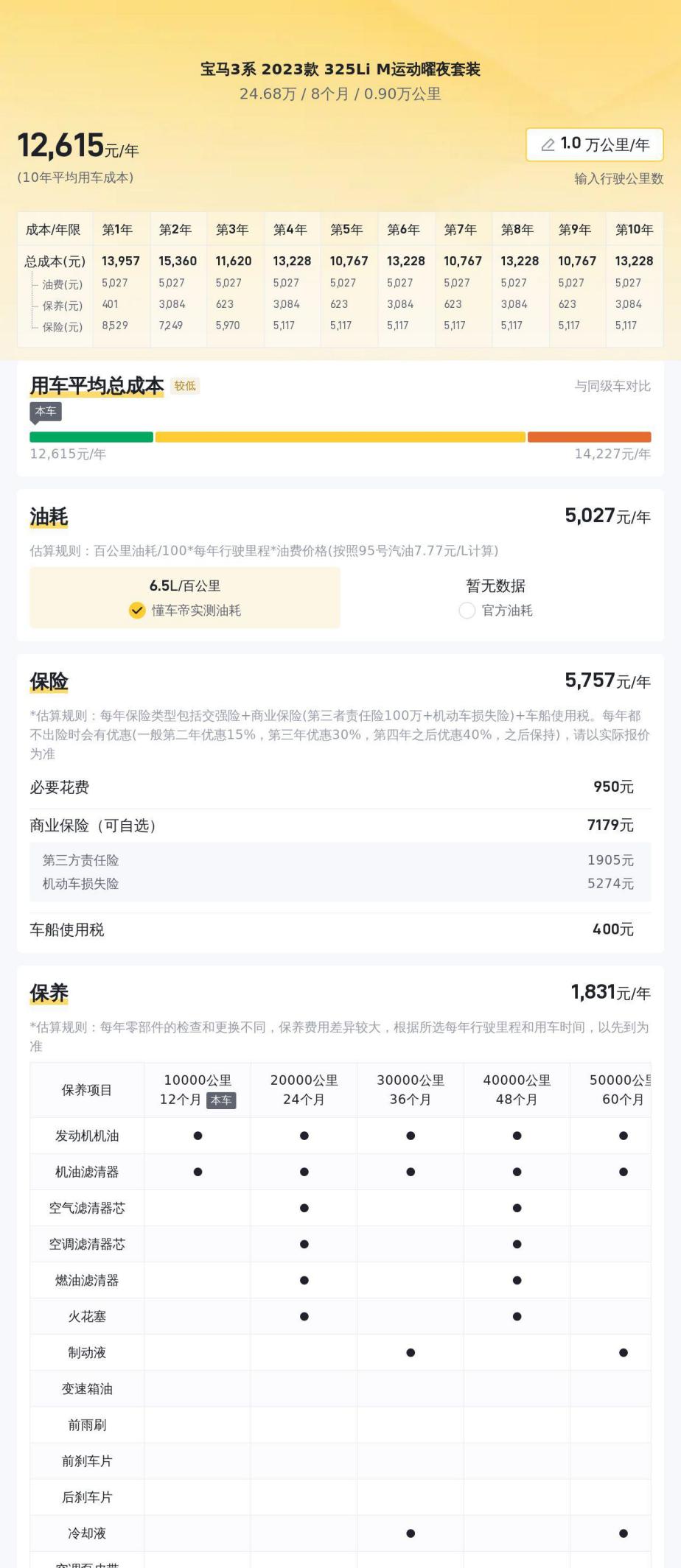Tap the 火花塞 dot under 20000公里
The width and height of the screenshot is (681, 1568).
[304, 1316]
